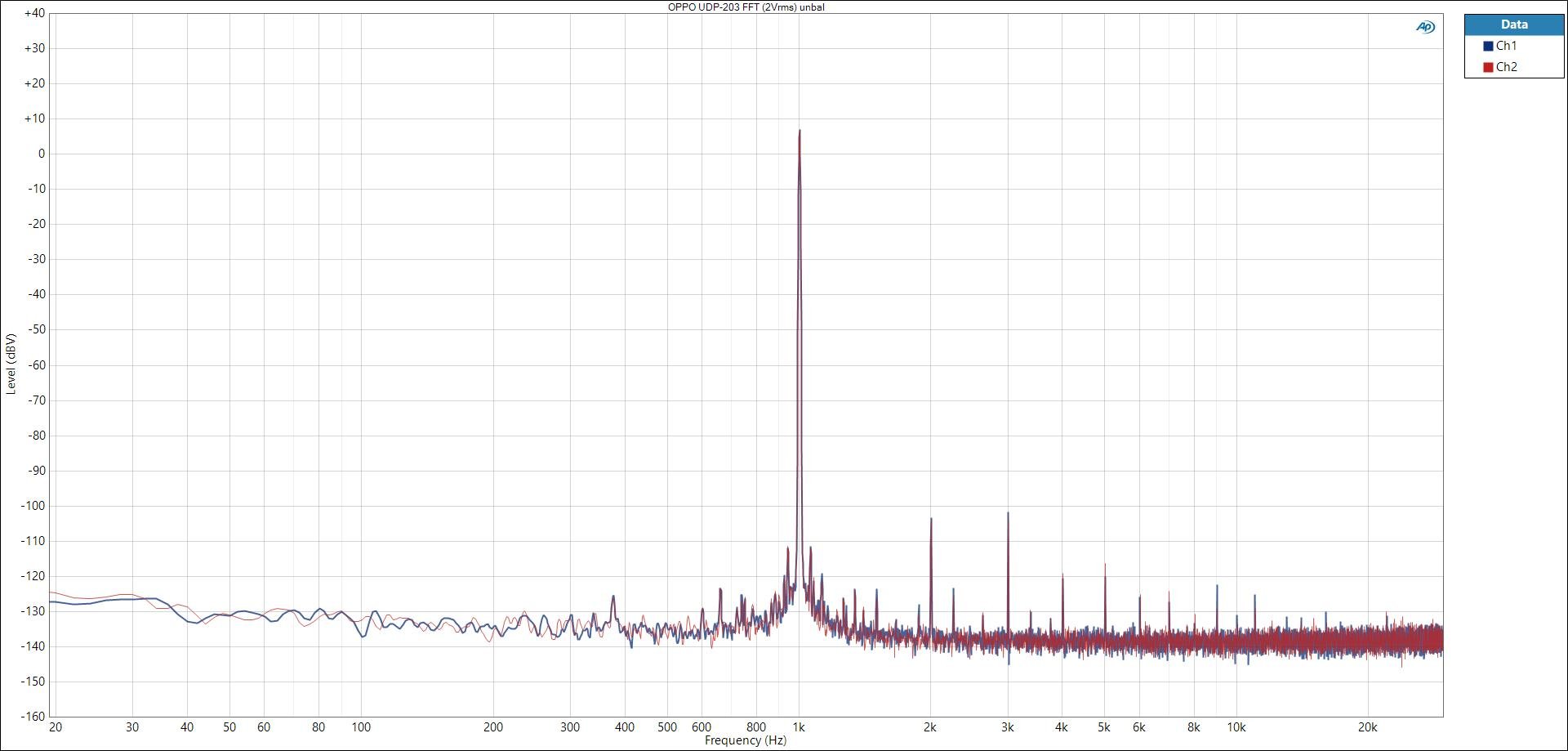Image resolution: width=1568 pixels, height=751 pixels.
Task: Click the -160 level axis value
Action: 33,717
